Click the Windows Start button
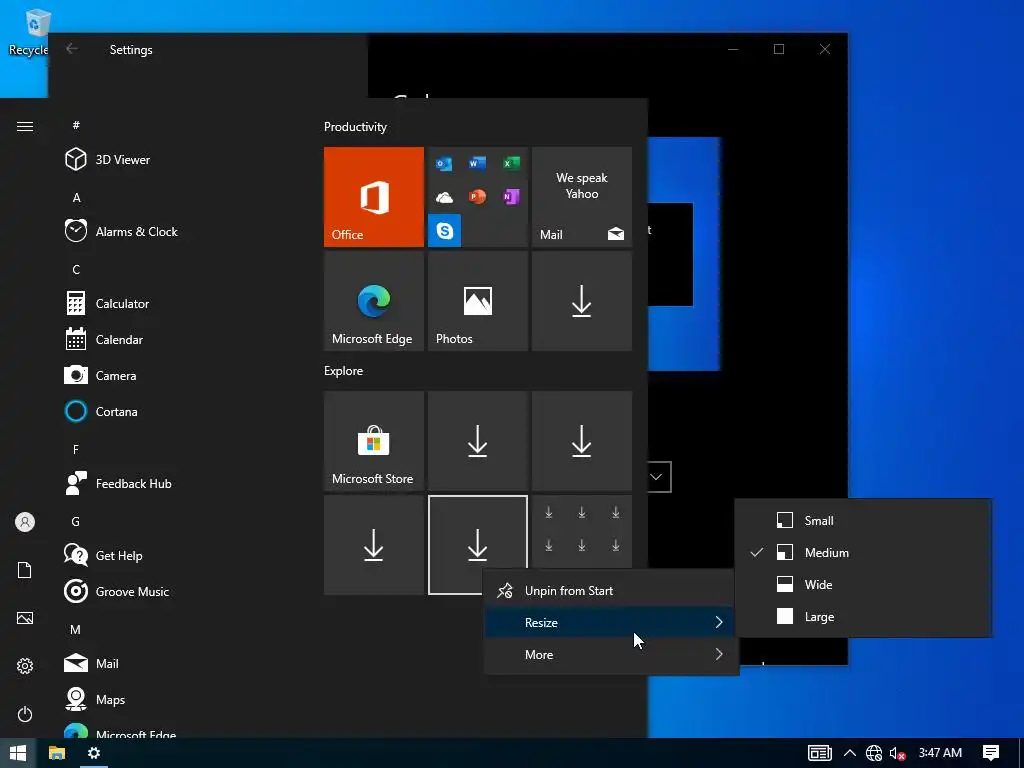Viewport: 1024px width, 768px height. point(18,753)
